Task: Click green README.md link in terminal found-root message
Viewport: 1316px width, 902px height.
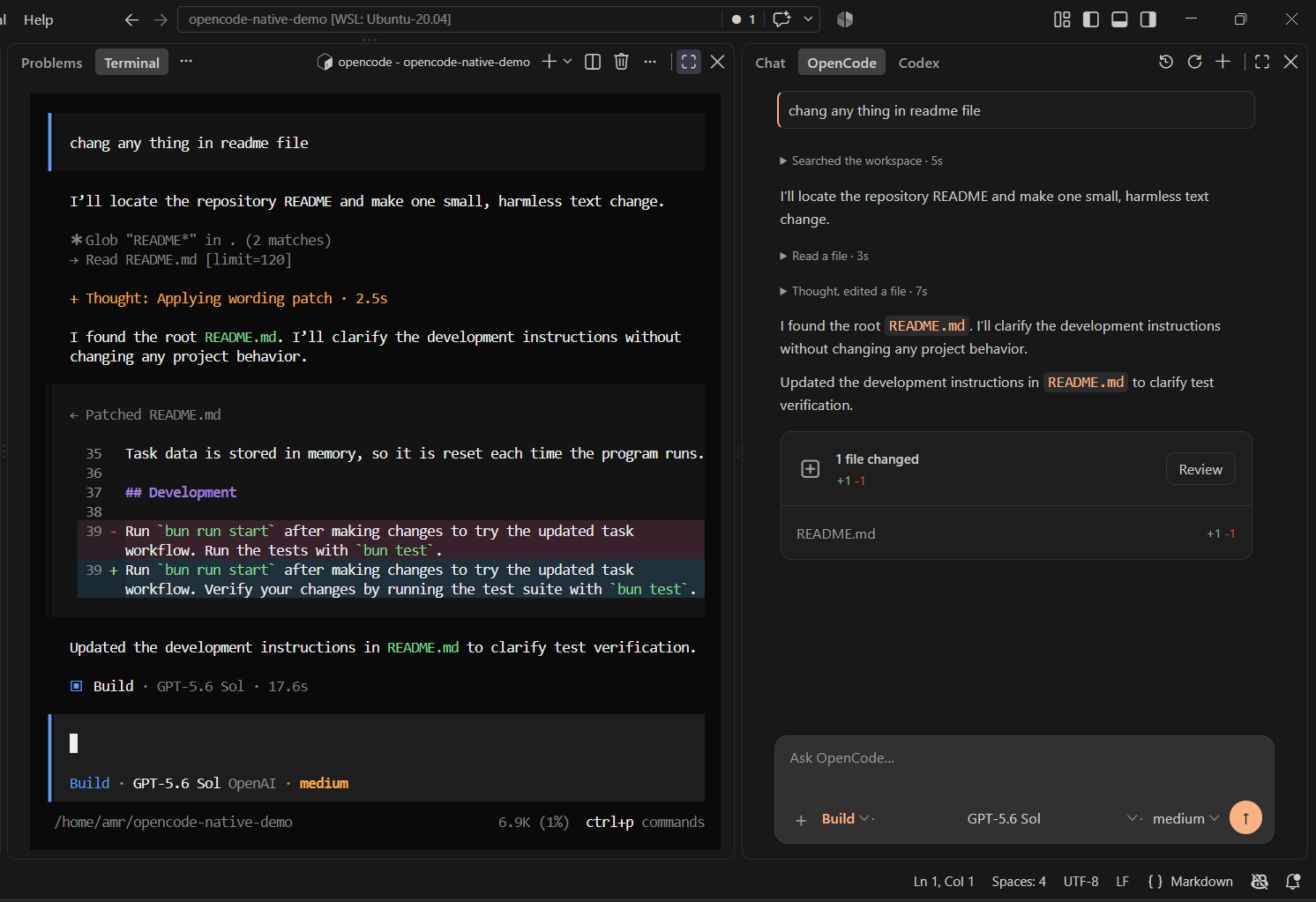Action: (240, 338)
